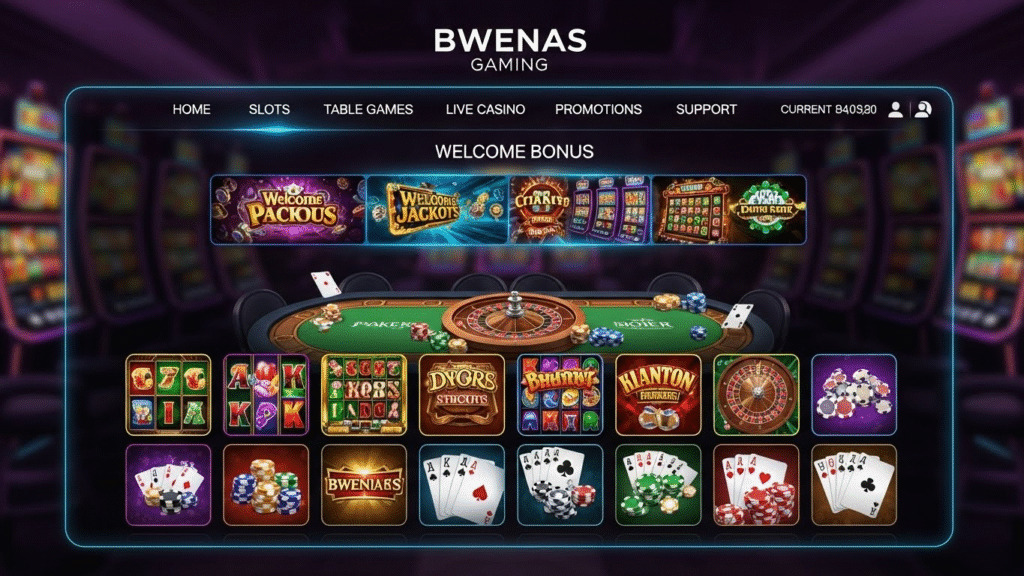1024x576 pixels.
Task: Open the user profile icon
Action: coord(895,110)
